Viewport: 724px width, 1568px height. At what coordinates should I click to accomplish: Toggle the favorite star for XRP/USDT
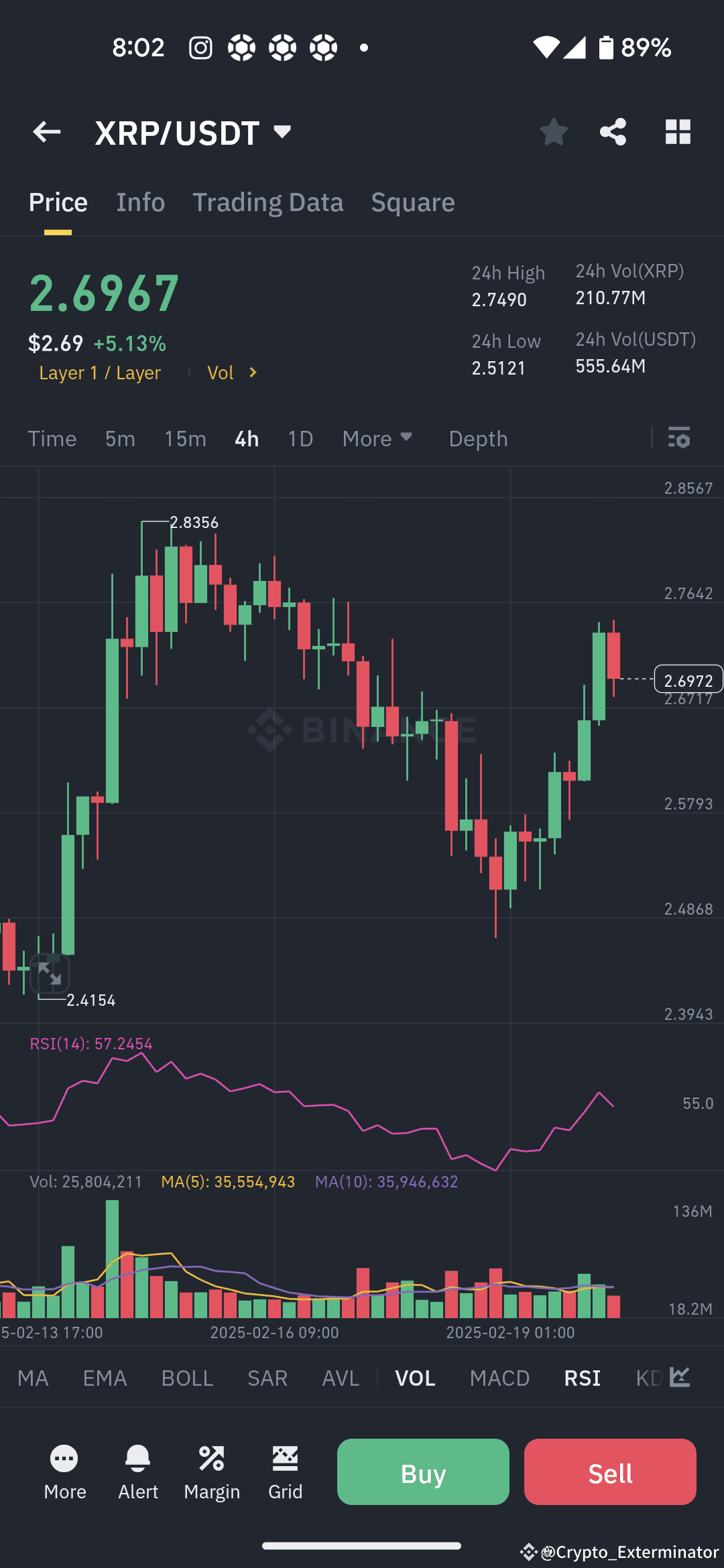[x=554, y=132]
